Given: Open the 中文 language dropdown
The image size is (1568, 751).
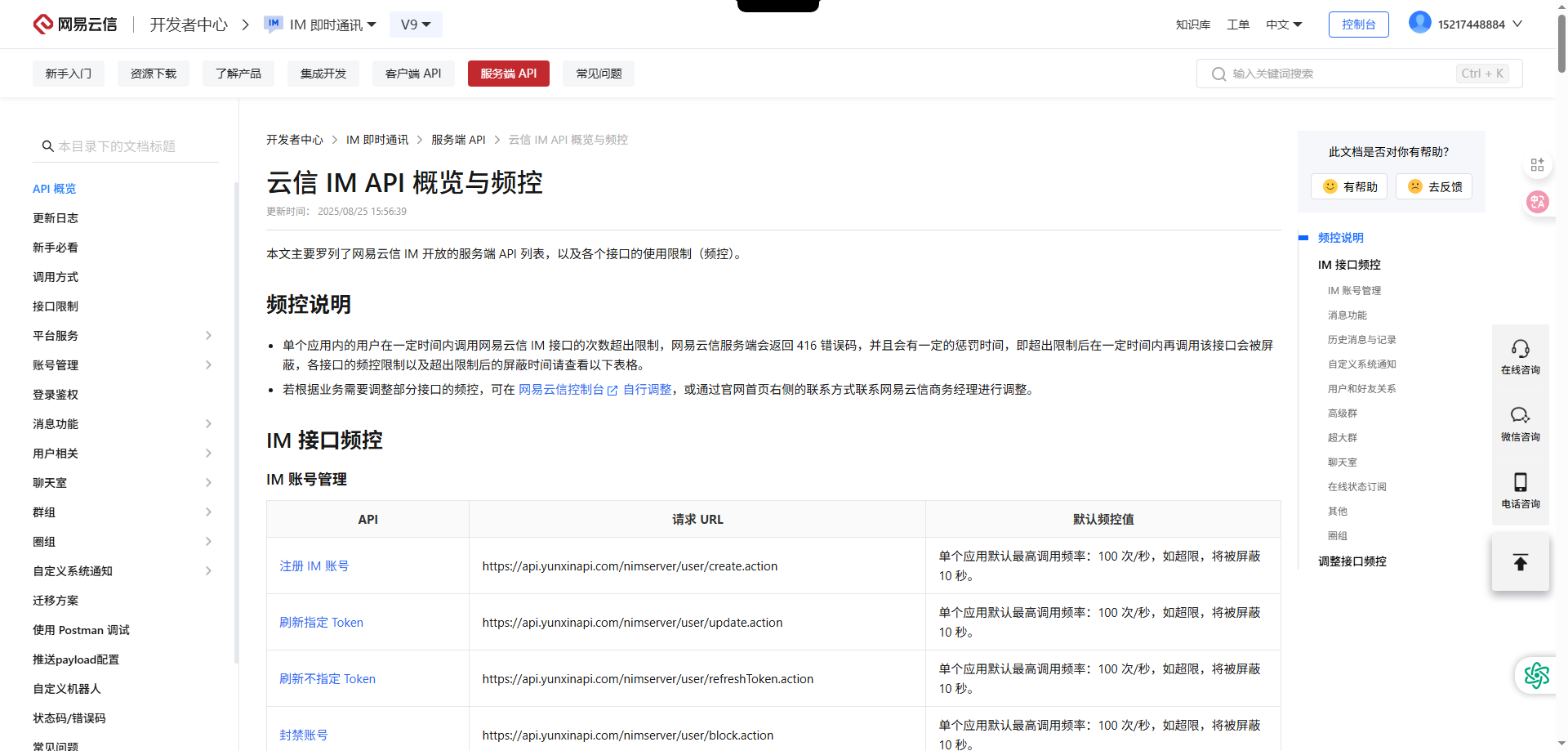Looking at the screenshot, I should [x=1284, y=25].
